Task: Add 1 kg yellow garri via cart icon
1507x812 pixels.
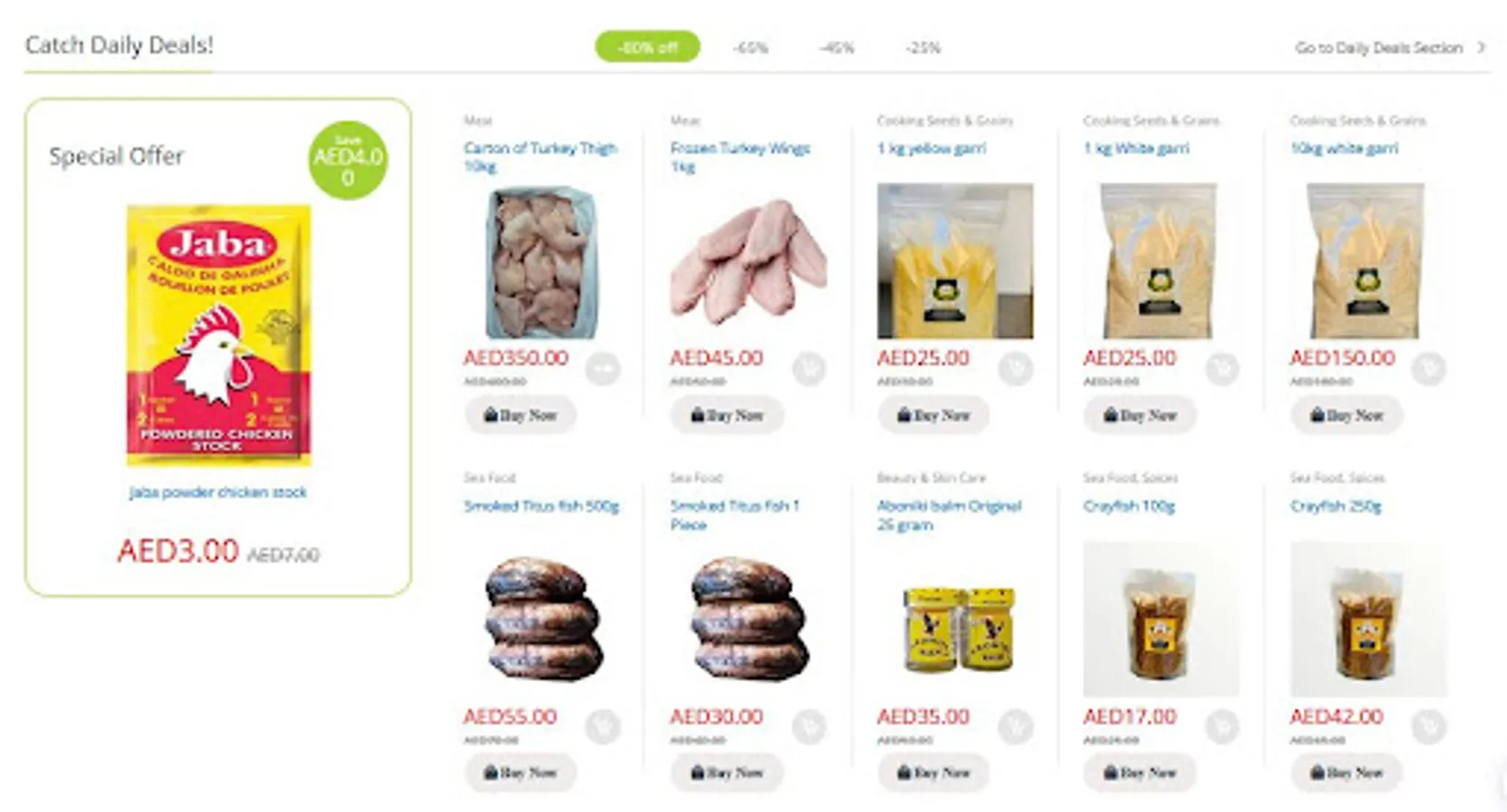Action: tap(1016, 368)
